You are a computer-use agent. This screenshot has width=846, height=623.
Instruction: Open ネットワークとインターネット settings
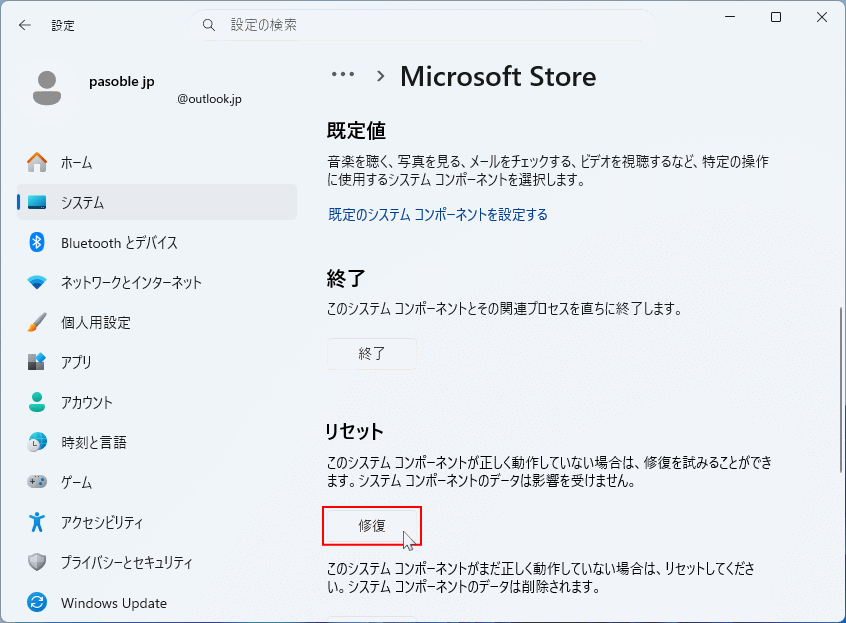[157, 282]
